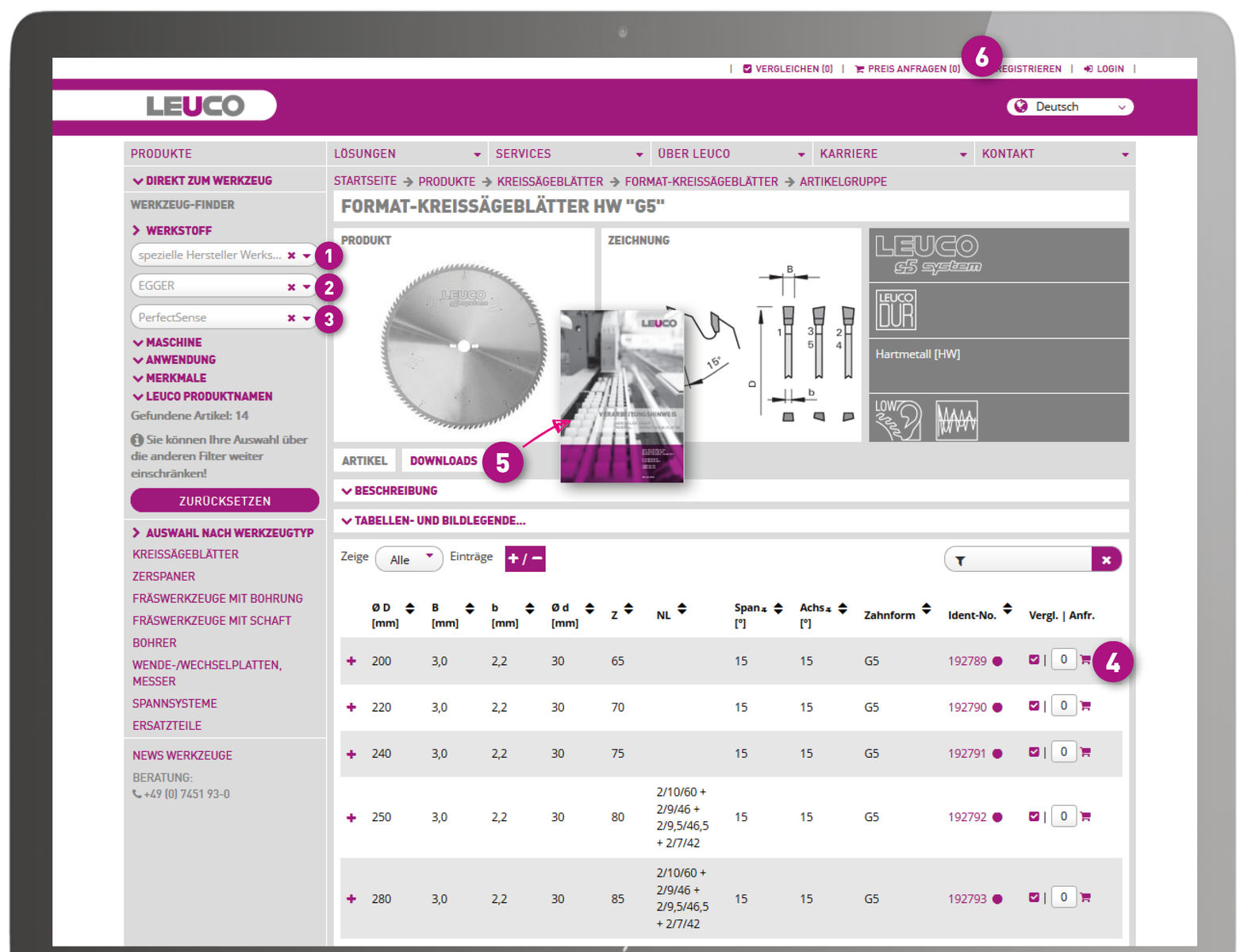Click the saw blade product image
The height and width of the screenshot is (952, 1244).
[x=464, y=346]
